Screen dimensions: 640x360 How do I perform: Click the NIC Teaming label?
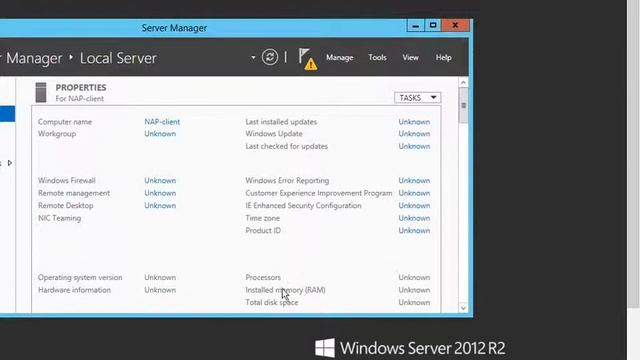tap(60, 218)
